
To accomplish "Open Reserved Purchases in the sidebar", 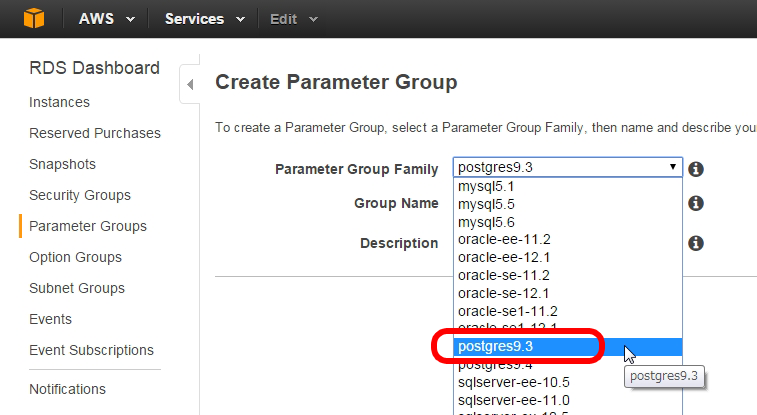I will [95, 133].
